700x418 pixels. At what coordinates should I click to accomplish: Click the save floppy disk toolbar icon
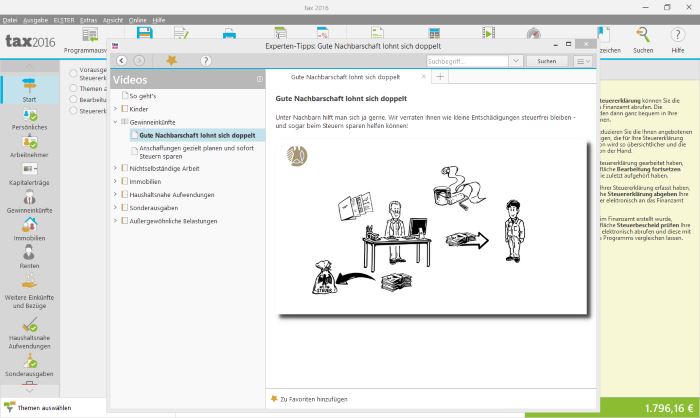(x=145, y=33)
